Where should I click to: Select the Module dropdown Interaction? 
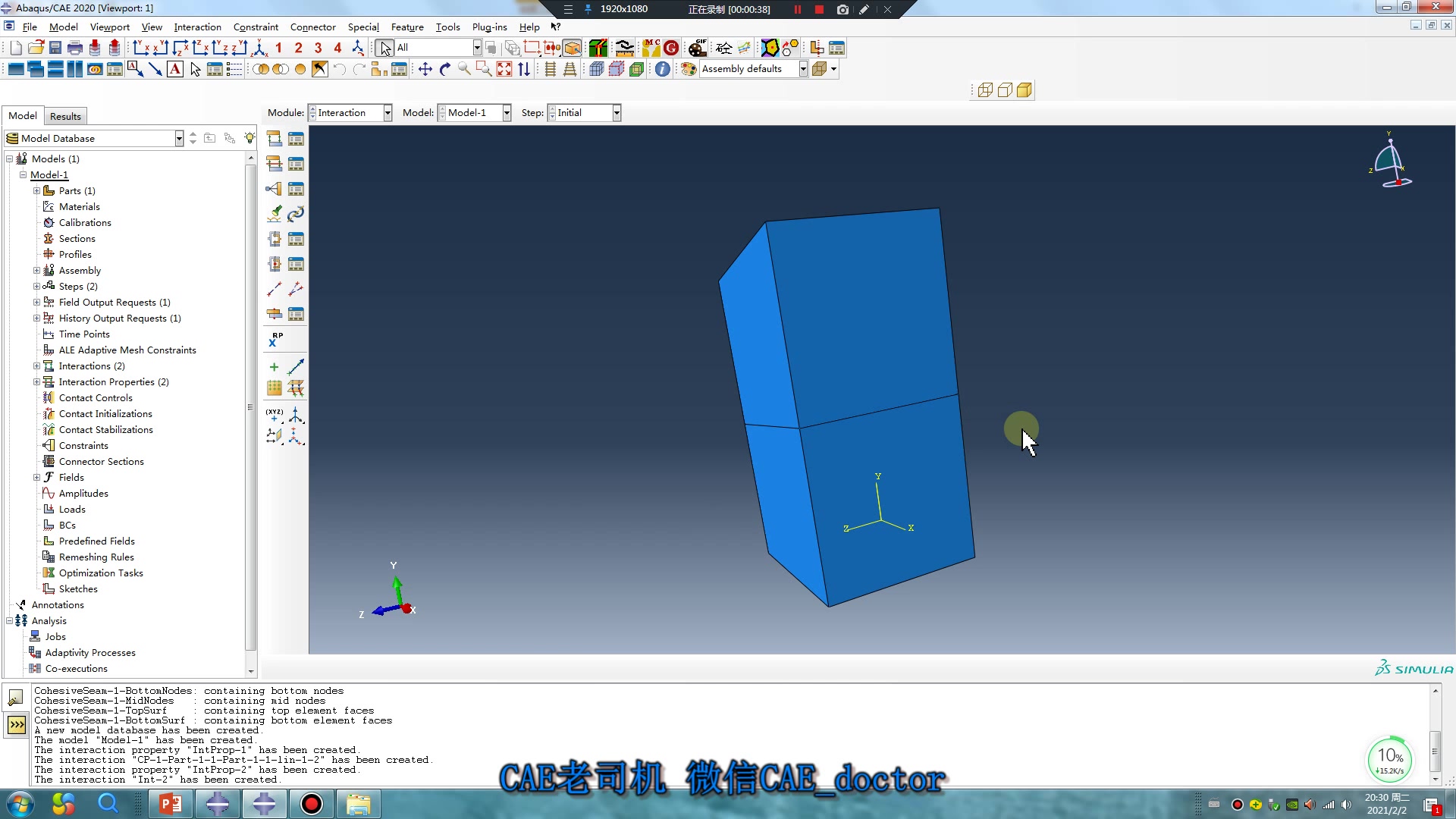click(x=350, y=112)
